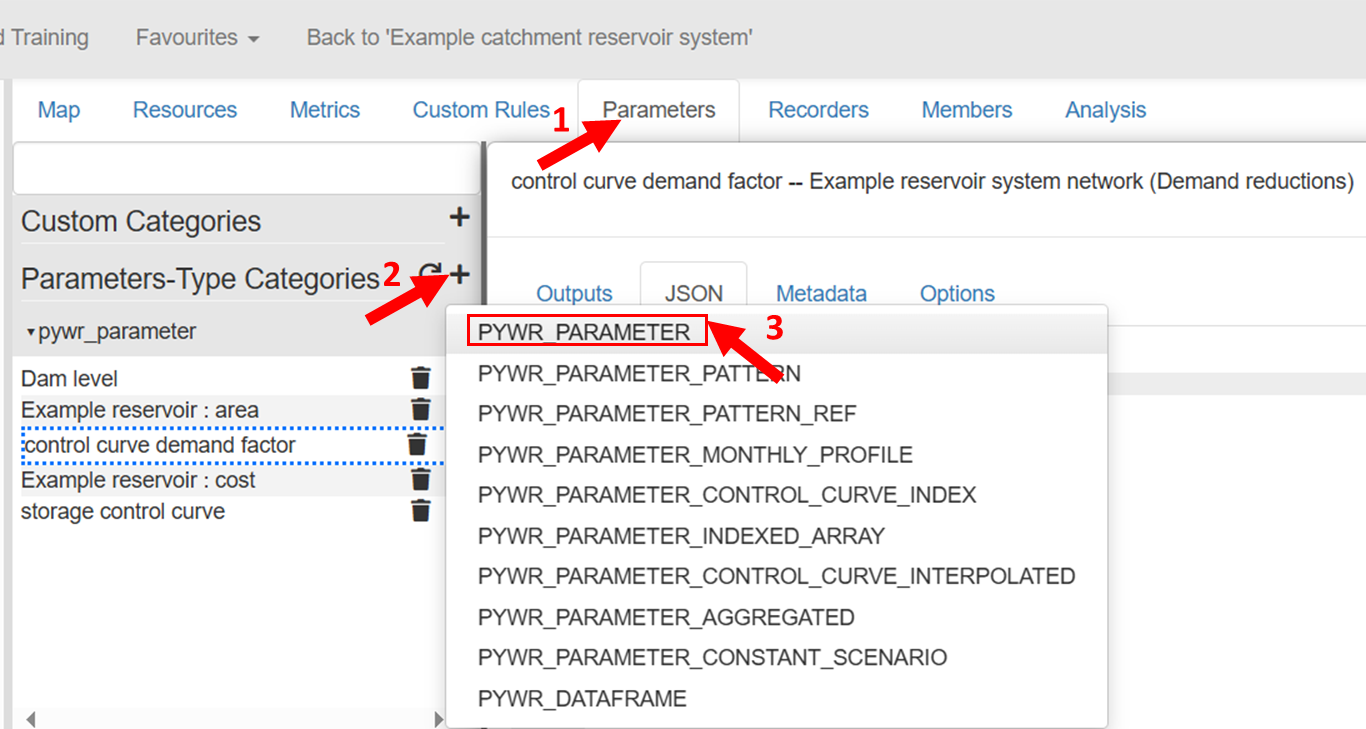
Task: Click trash icon for Example reservoir : cost
Action: 421,480
